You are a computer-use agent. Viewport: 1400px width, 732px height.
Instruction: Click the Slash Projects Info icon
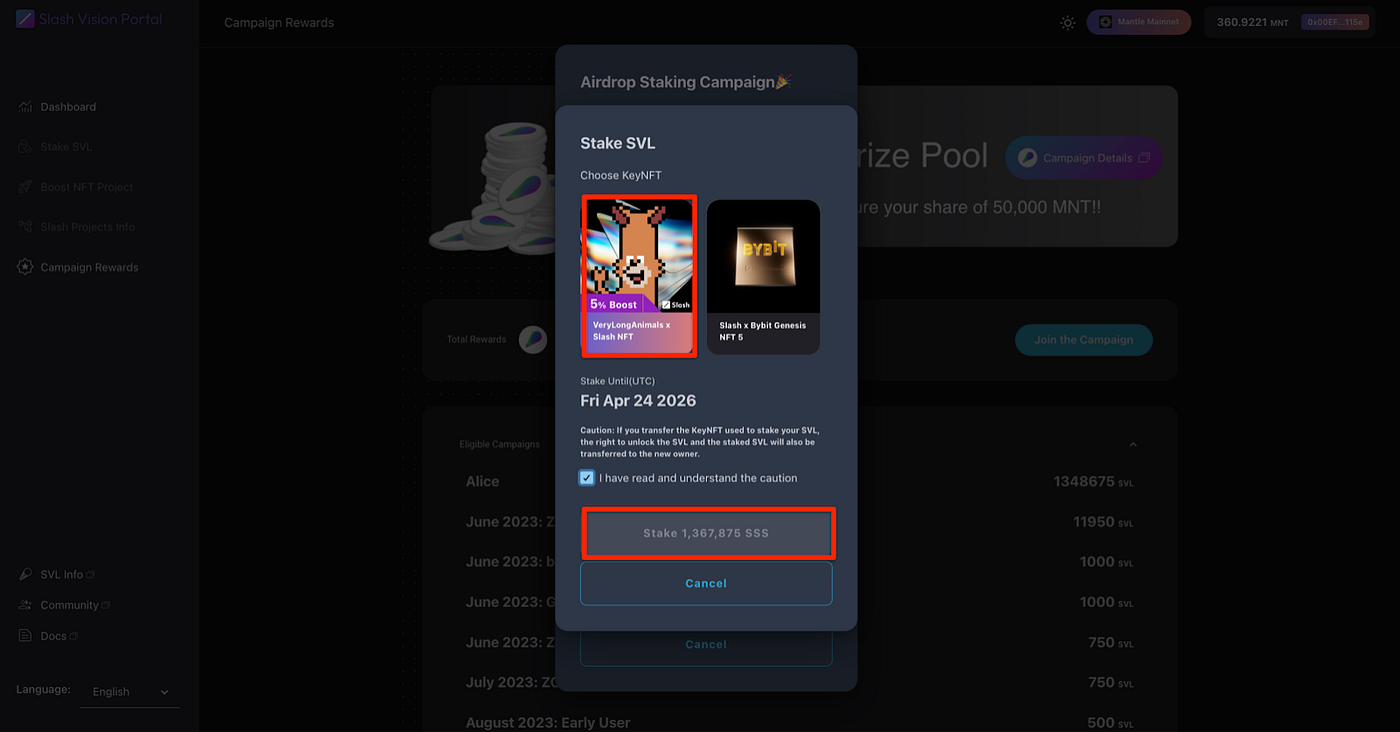click(24, 226)
